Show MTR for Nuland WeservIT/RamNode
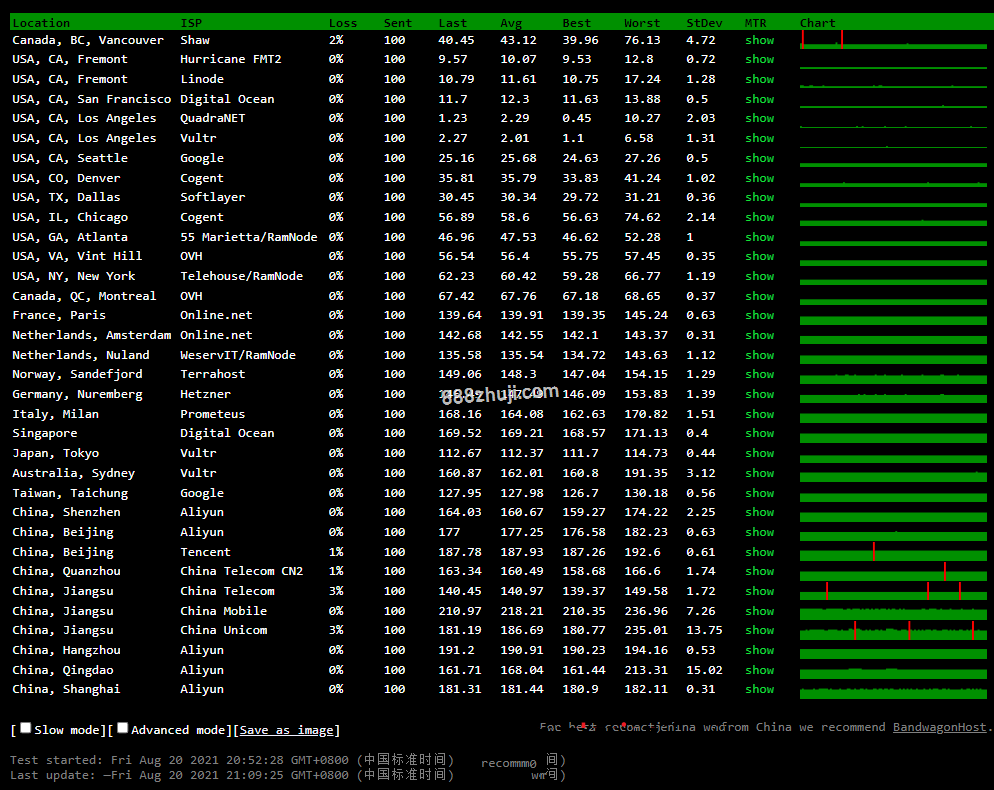Image resolution: width=994 pixels, height=790 pixels. 759,355
